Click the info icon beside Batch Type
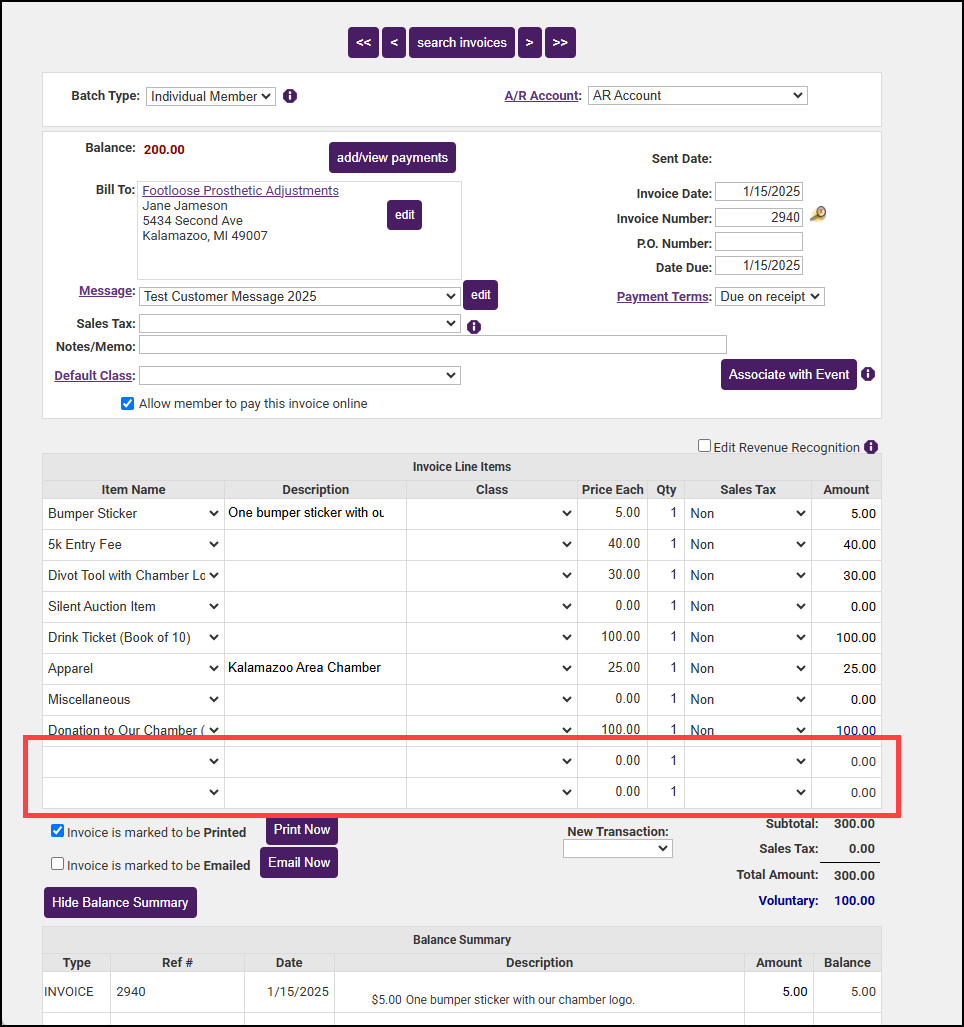 click(x=290, y=96)
